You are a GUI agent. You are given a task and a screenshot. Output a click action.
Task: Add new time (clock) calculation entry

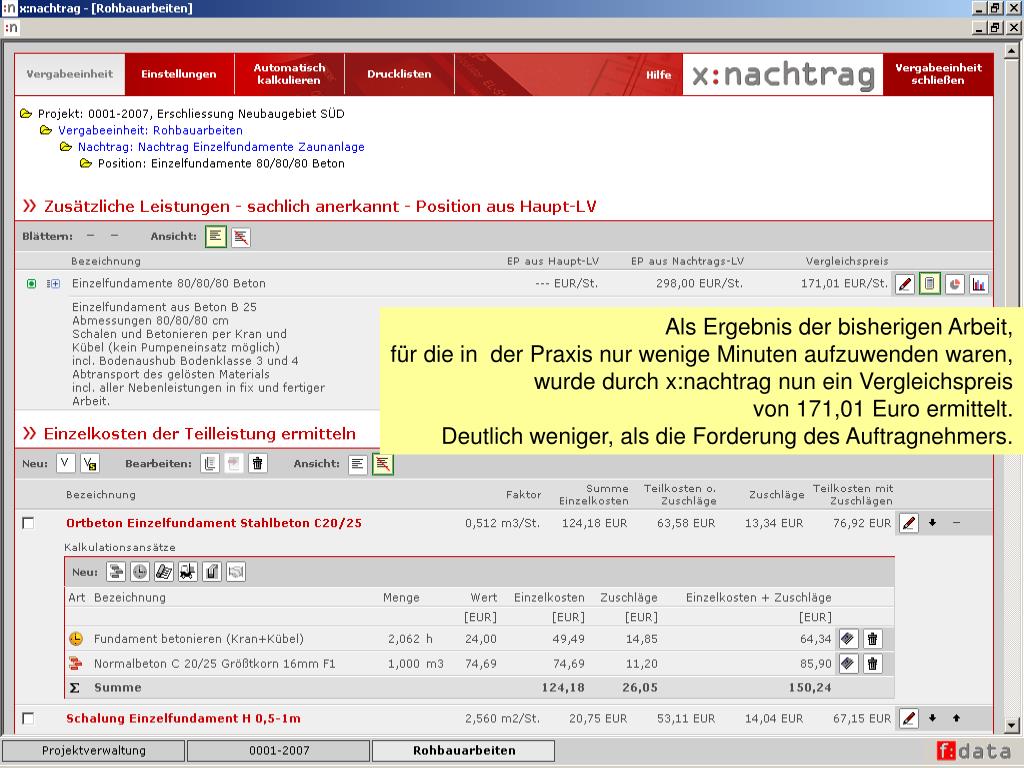[x=140, y=572]
